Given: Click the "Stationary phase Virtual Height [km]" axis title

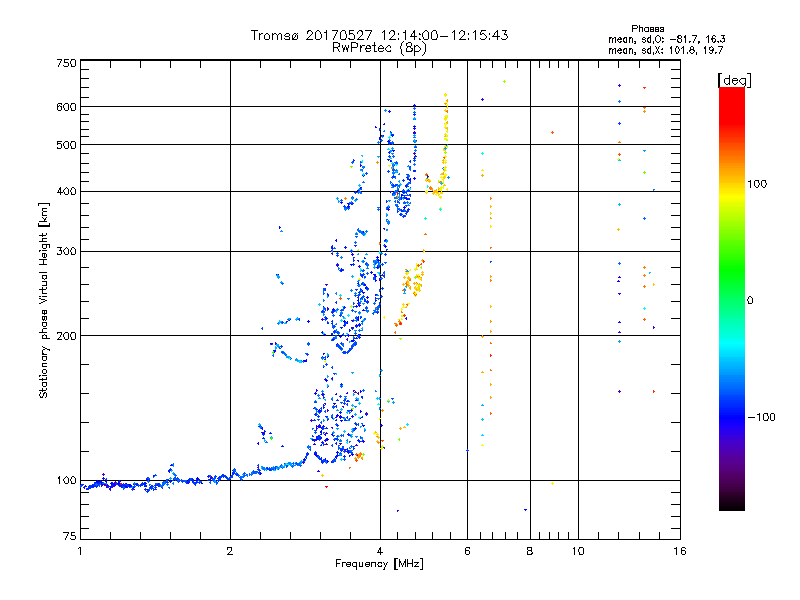Looking at the screenshot, I should point(44,301).
